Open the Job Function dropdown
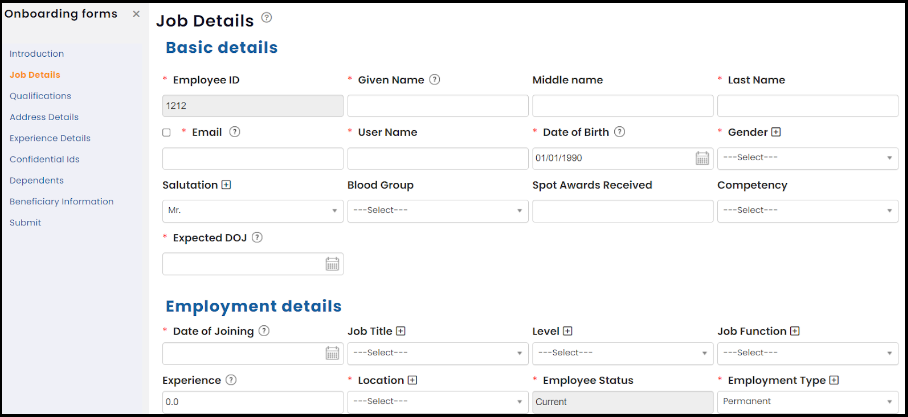Viewport: 908px width, 417px height. (x=808, y=353)
